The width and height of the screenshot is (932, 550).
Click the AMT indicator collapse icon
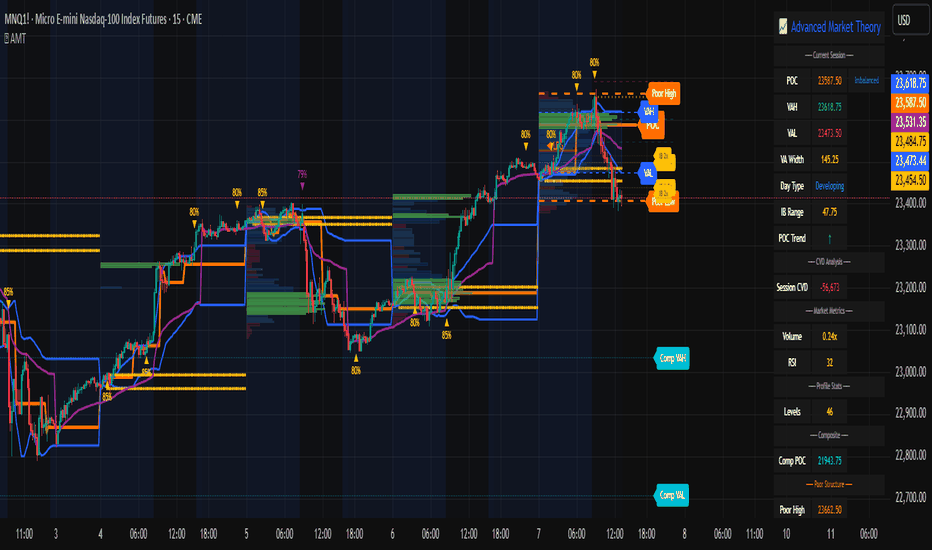tap(7, 39)
